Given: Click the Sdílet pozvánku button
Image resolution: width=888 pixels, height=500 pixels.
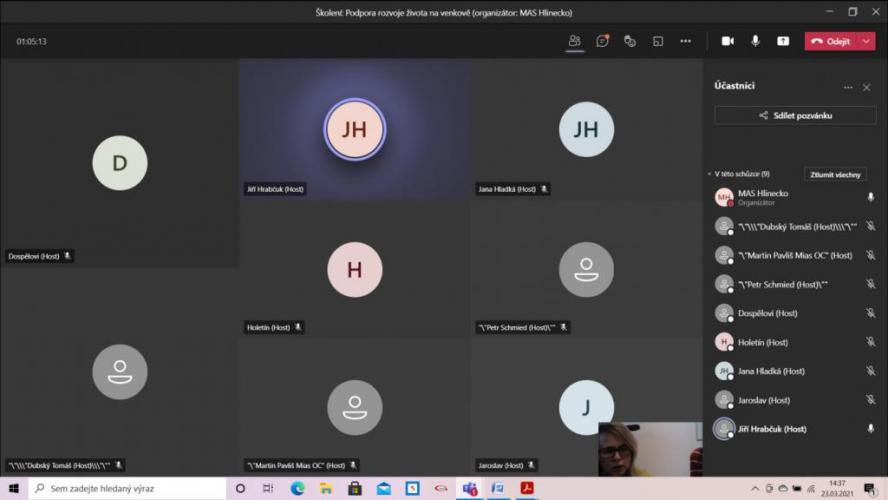Looking at the screenshot, I should (795, 115).
